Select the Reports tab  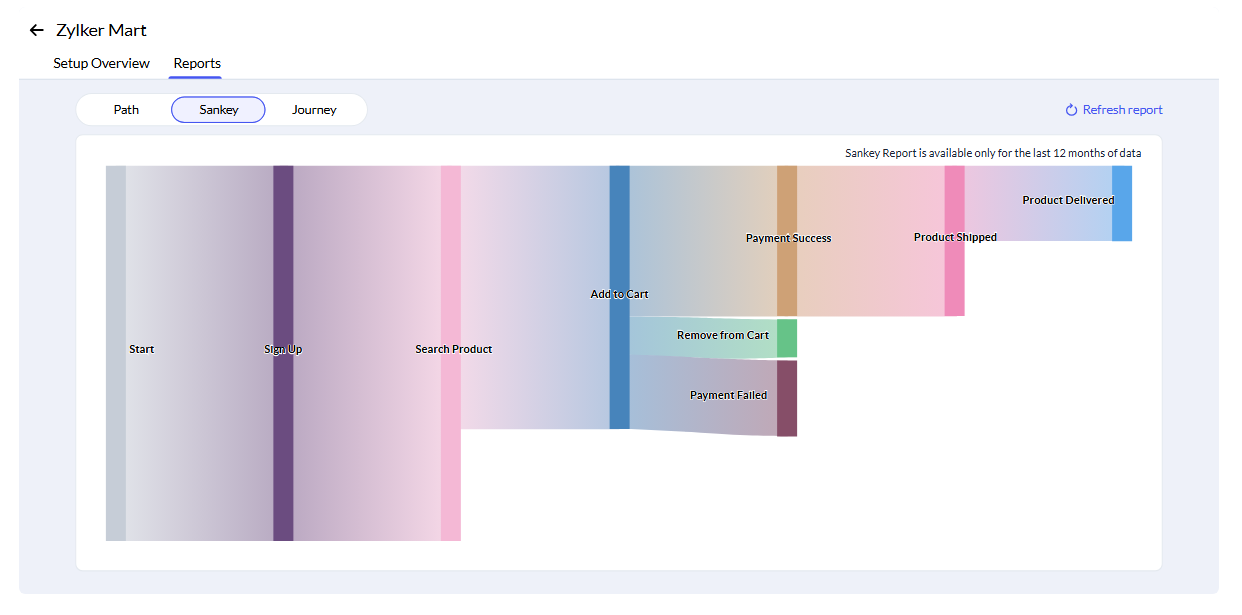pyautogui.click(x=197, y=63)
